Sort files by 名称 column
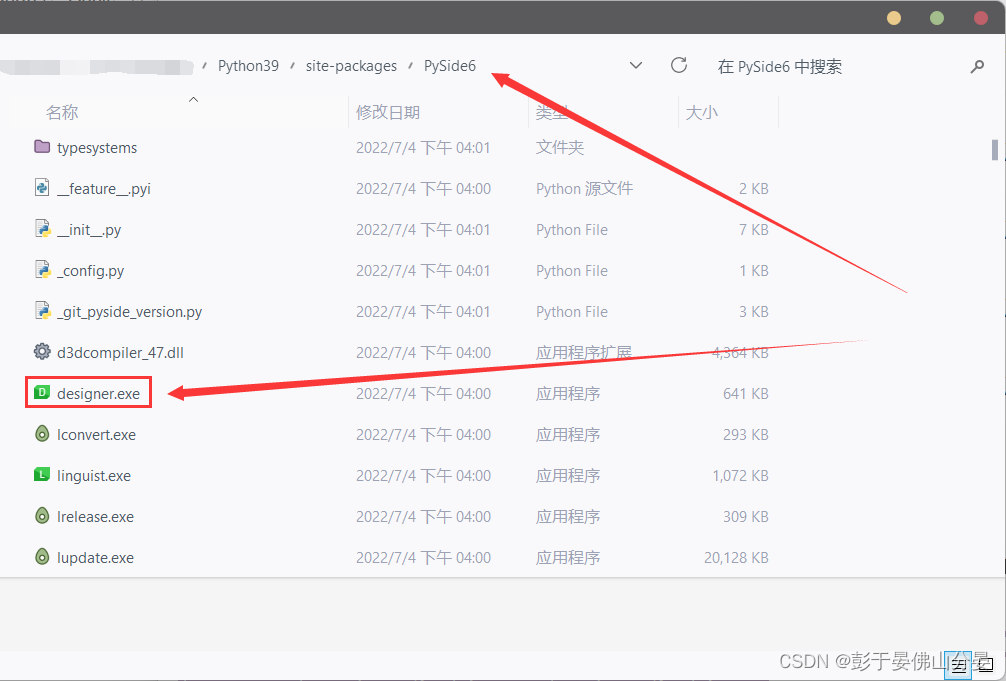 pyautogui.click(x=62, y=112)
